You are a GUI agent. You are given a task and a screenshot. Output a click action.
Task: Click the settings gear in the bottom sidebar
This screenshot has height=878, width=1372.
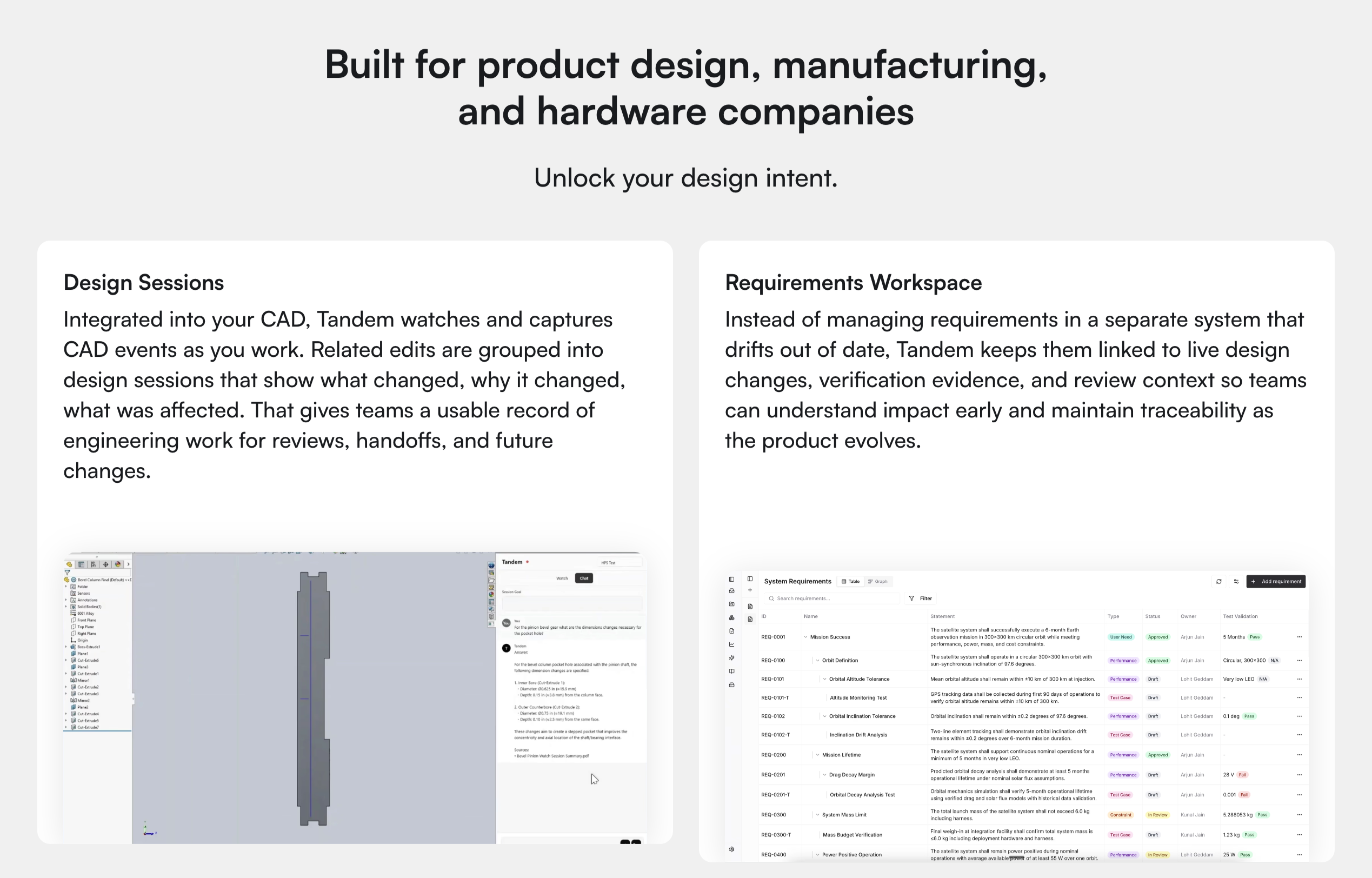point(732,849)
